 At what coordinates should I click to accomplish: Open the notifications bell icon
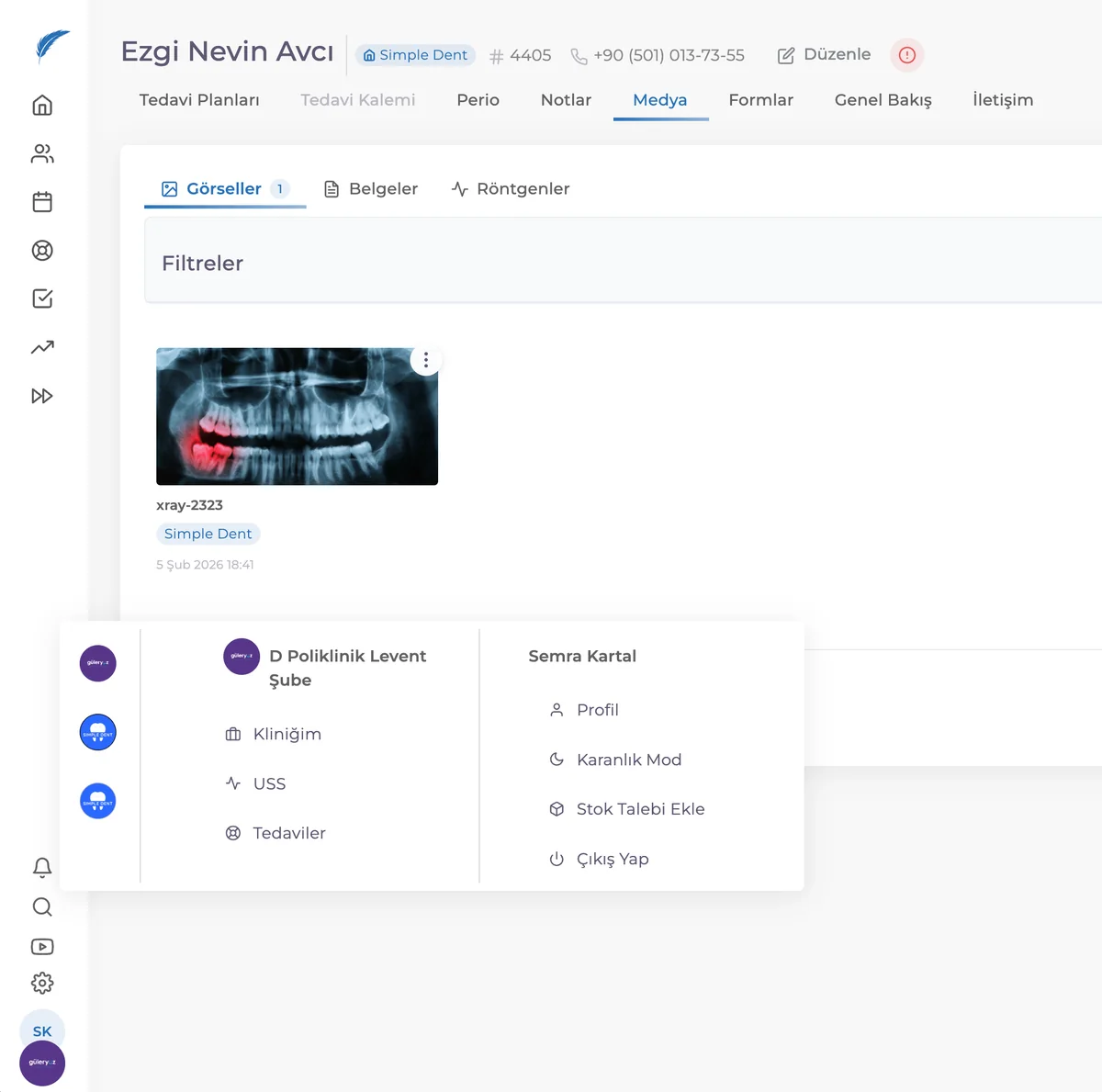(x=42, y=867)
